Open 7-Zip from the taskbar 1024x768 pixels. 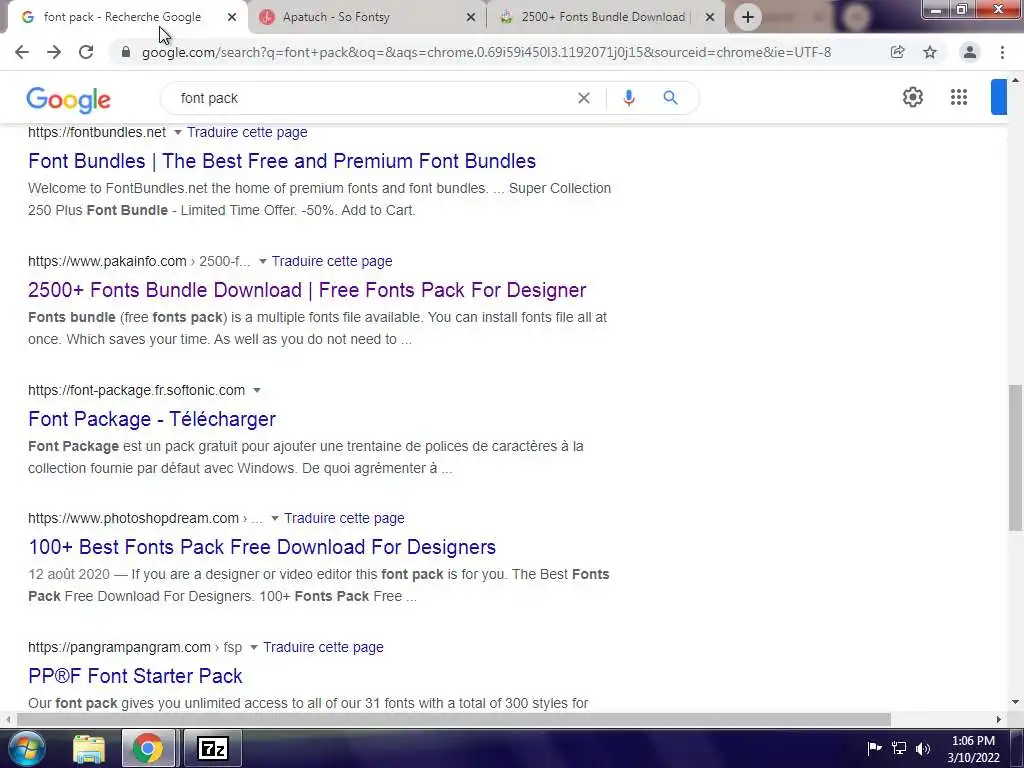tap(213, 748)
